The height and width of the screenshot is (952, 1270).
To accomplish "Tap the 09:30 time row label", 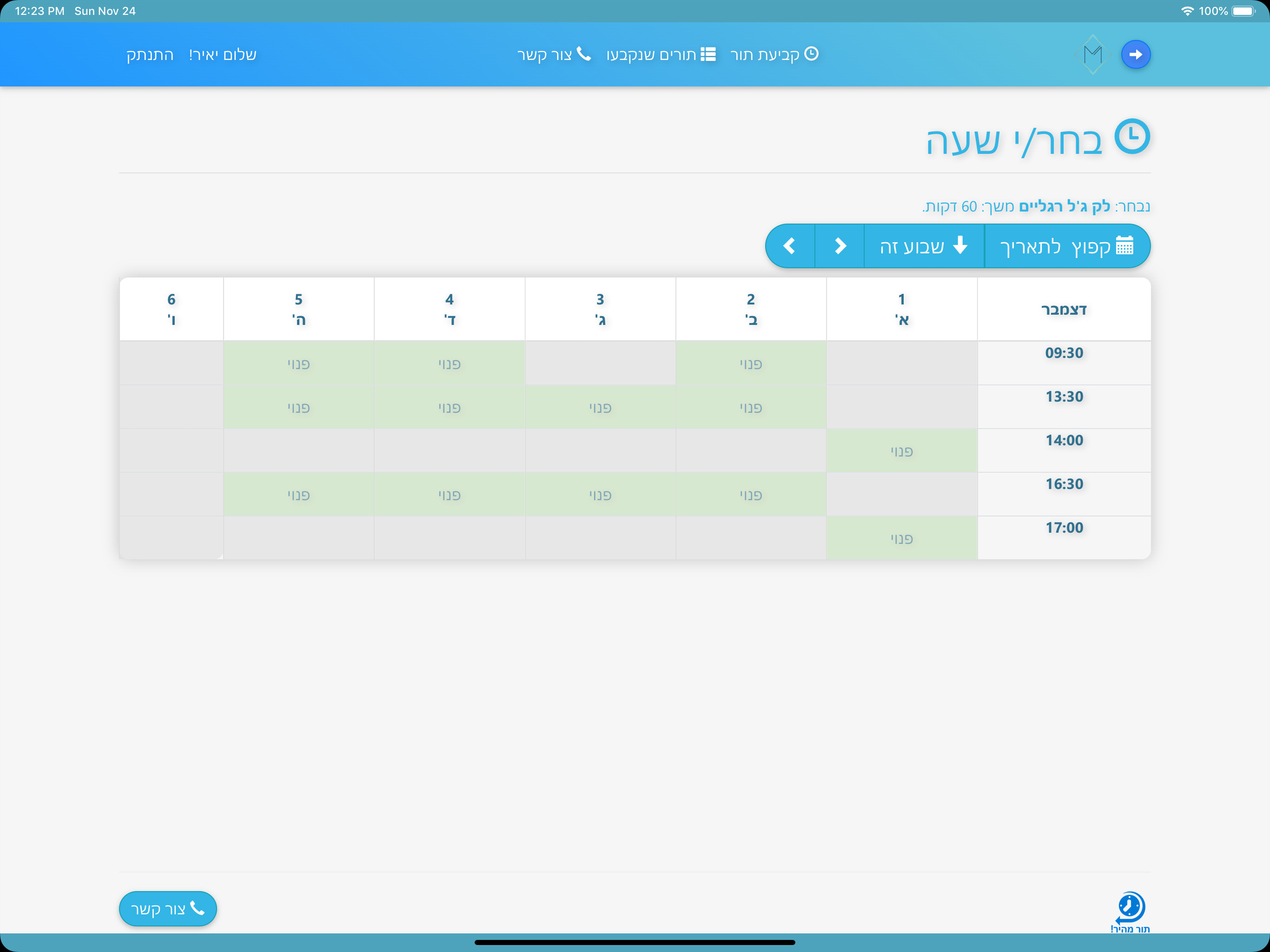I will tap(1064, 352).
